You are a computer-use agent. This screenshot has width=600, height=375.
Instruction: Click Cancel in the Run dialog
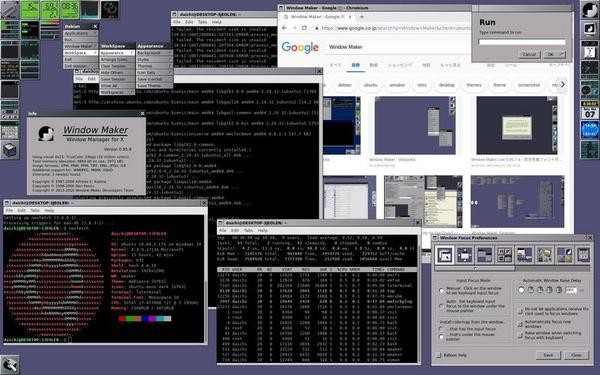click(529, 54)
